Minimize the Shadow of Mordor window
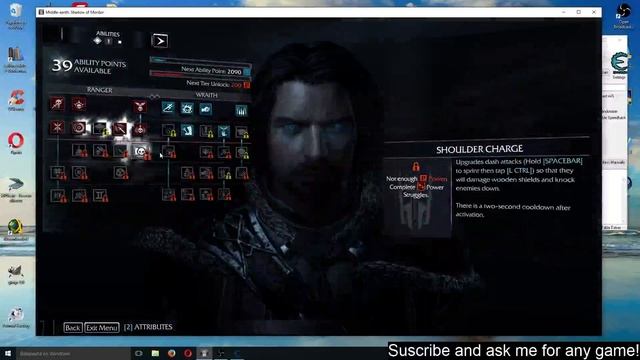This screenshot has height=360, width=640. point(563,12)
